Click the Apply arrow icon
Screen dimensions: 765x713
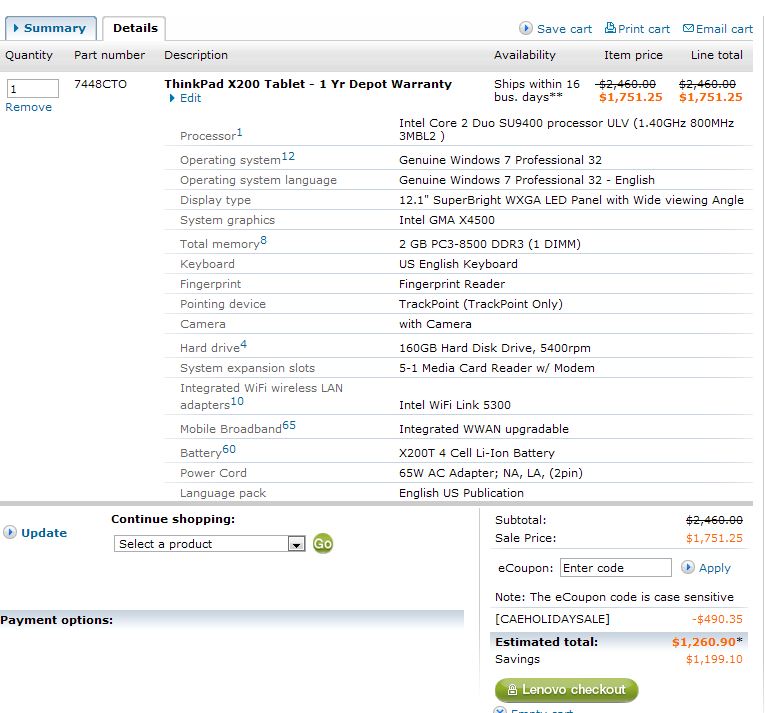point(687,567)
